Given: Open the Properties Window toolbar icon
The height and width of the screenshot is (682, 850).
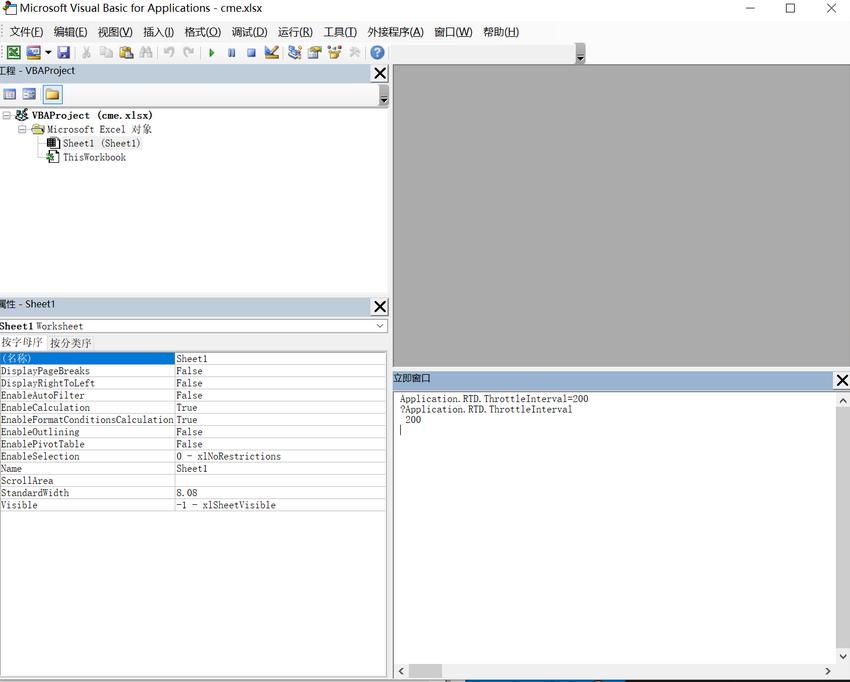Looking at the screenshot, I should click(315, 53).
